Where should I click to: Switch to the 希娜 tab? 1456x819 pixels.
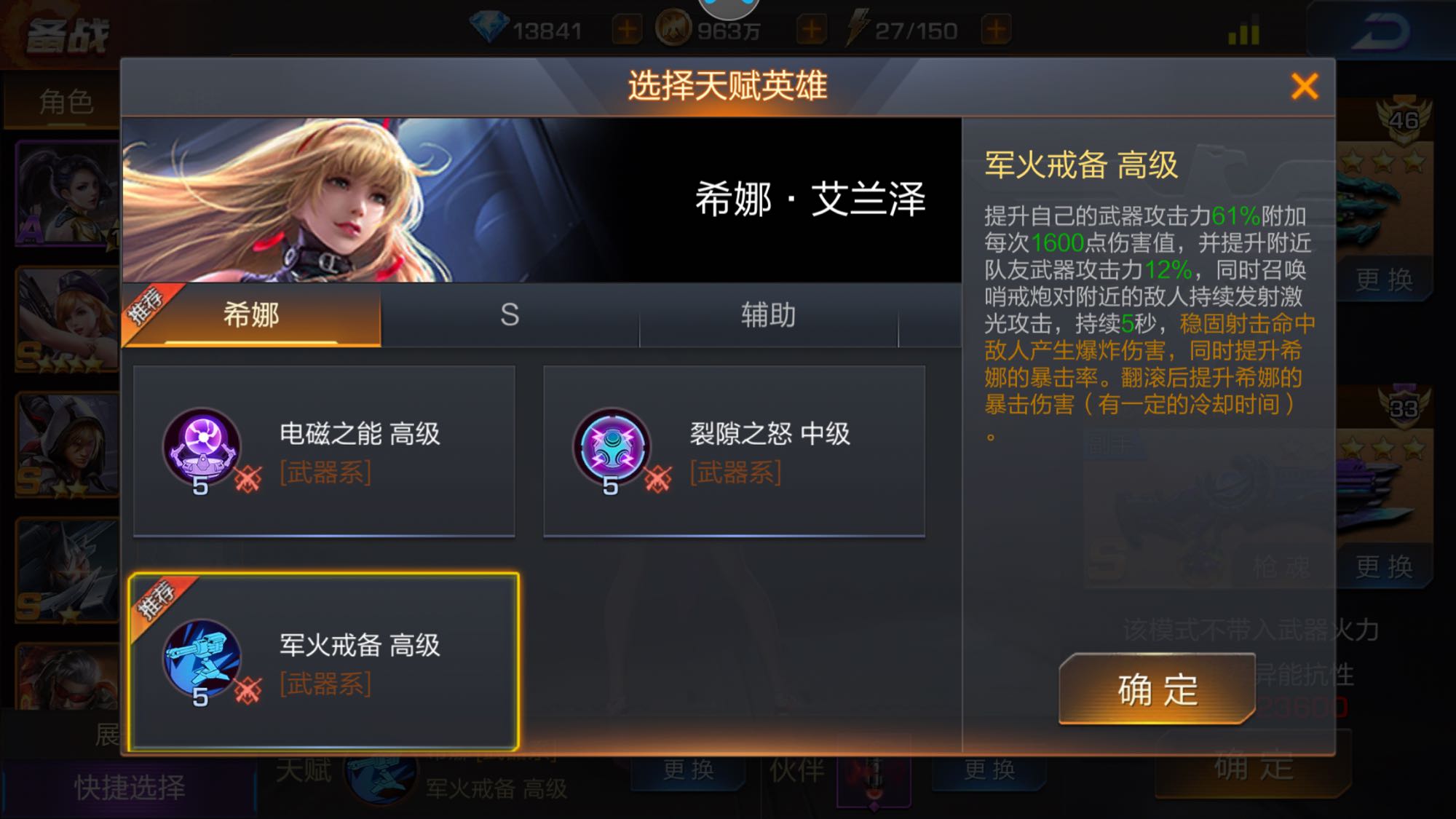(251, 314)
